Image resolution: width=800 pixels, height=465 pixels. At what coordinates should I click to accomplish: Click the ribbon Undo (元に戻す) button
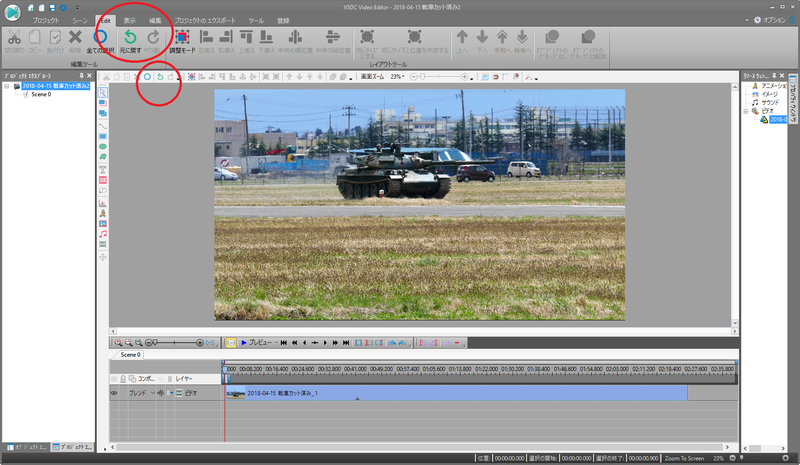130,41
